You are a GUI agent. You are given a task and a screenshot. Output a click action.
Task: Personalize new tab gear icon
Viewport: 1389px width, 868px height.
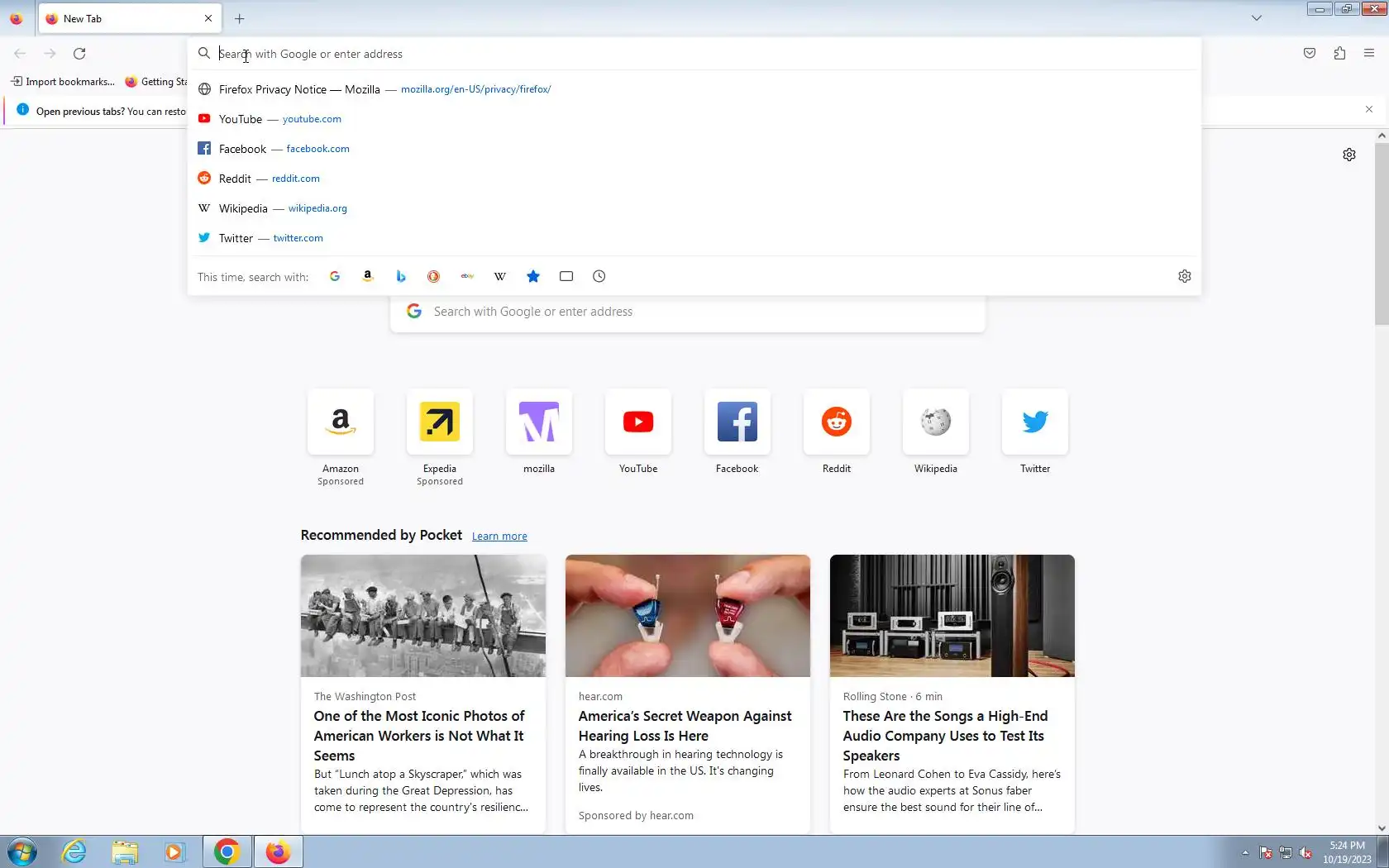pos(1349,155)
